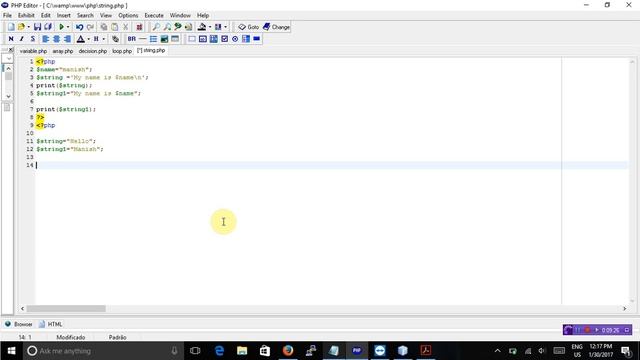Align text right
Viewport: 640px width, 360px height.
pyautogui.click(x=67, y=39)
